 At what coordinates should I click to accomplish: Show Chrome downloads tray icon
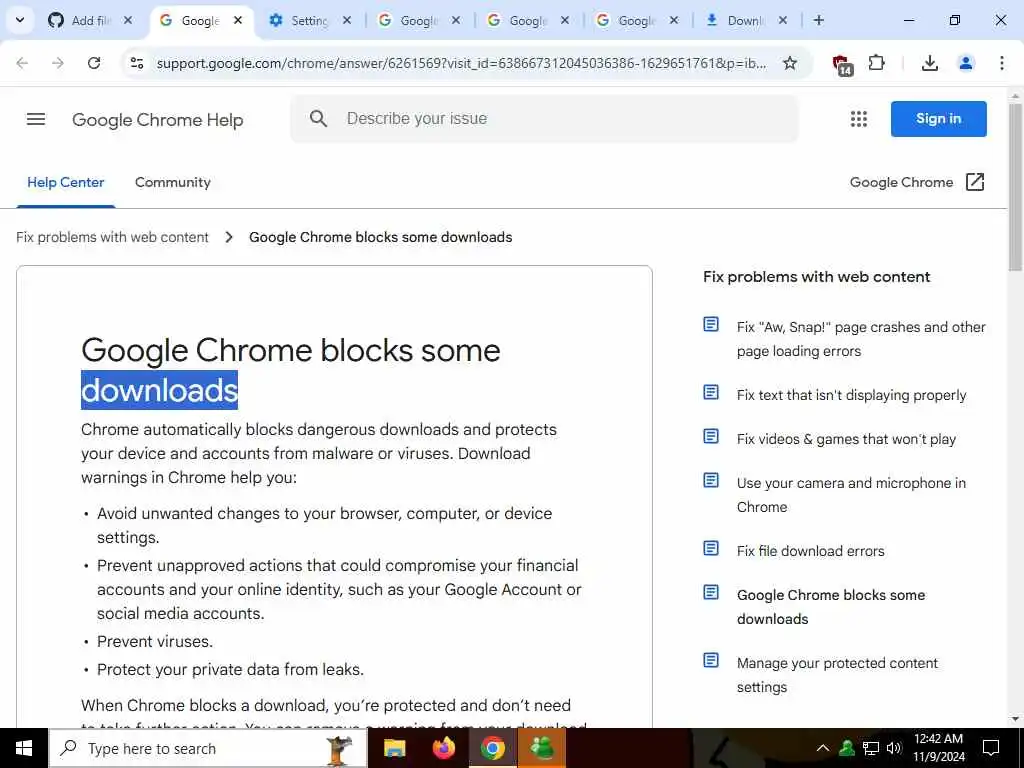coord(929,63)
